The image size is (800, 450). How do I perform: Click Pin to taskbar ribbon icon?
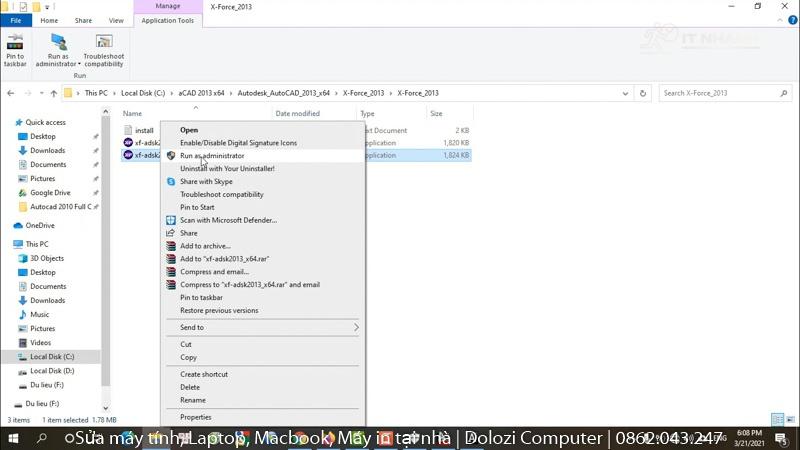pos(15,50)
